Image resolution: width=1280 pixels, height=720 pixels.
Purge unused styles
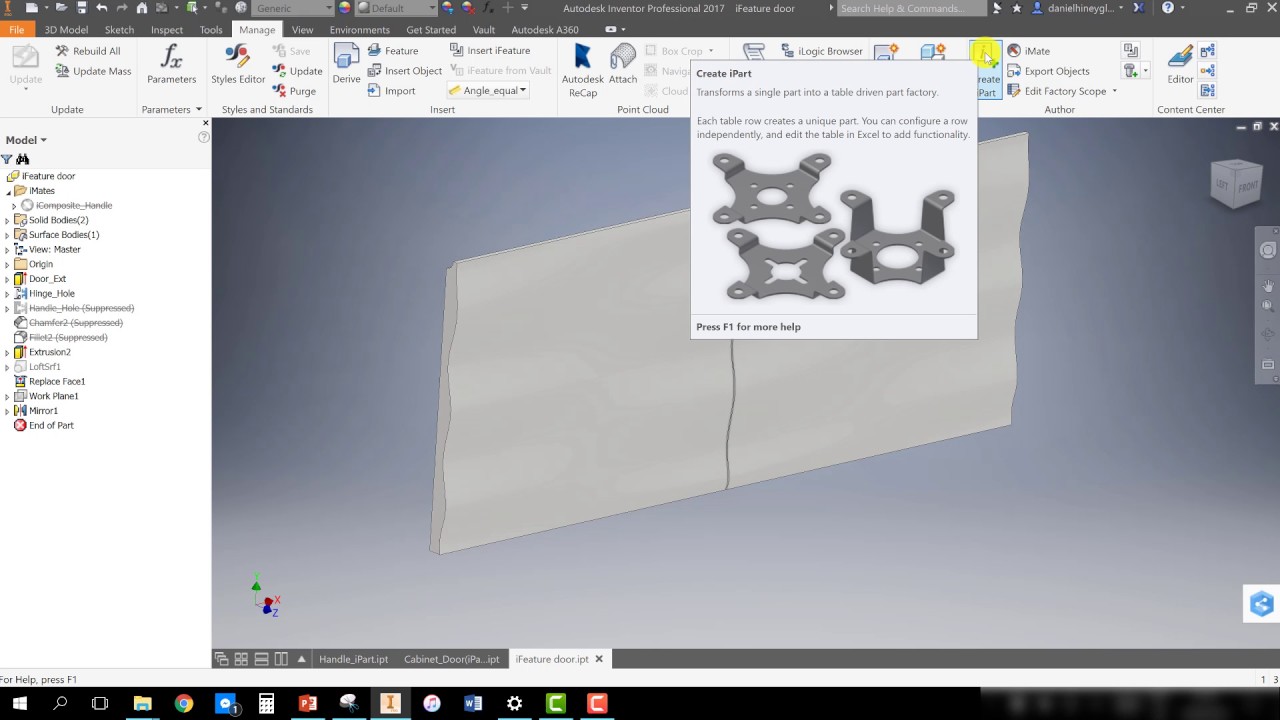294,91
